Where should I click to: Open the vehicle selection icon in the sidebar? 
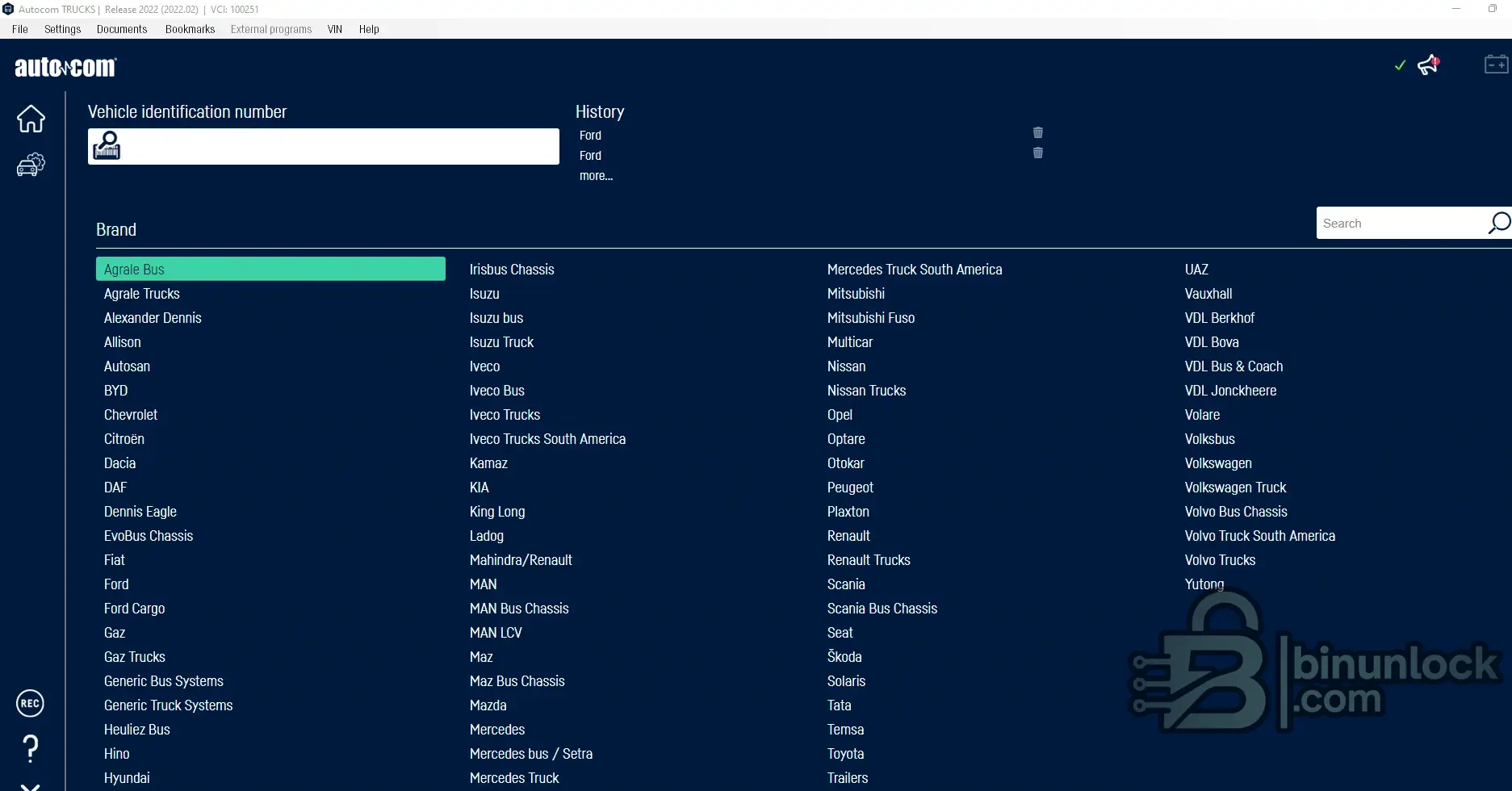coord(31,165)
